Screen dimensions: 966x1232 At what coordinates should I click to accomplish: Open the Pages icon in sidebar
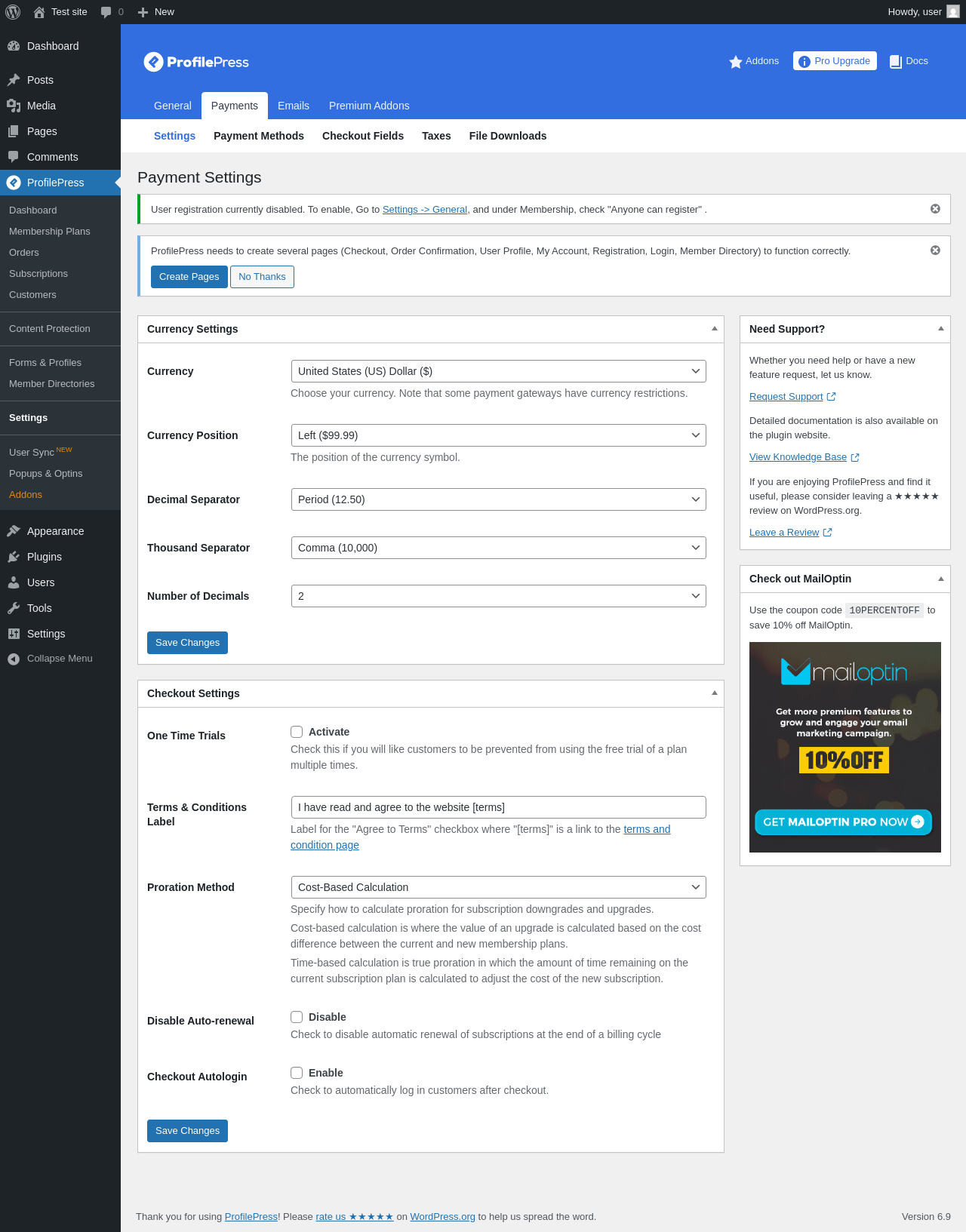point(14,131)
